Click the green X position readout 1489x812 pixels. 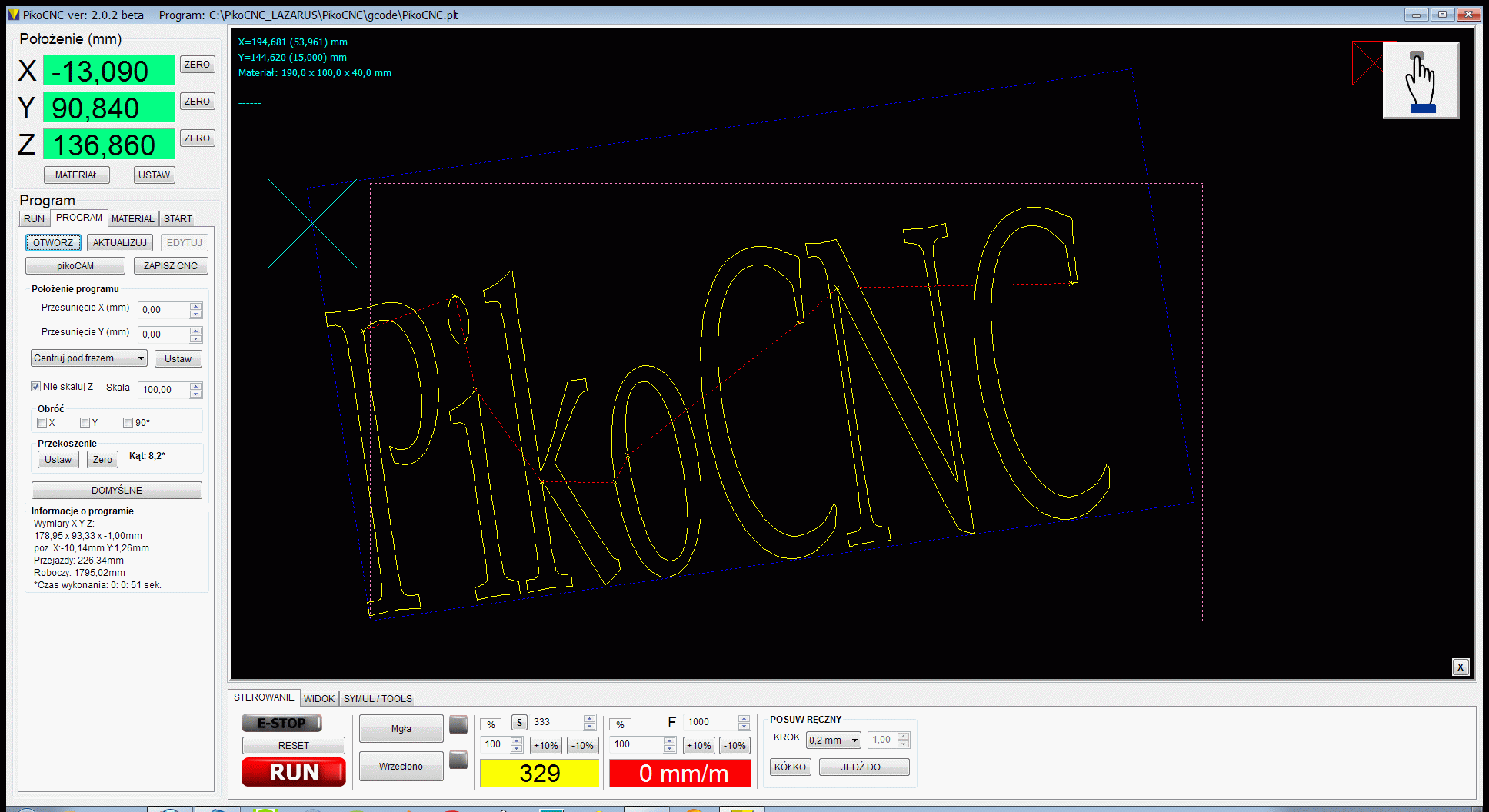point(109,71)
